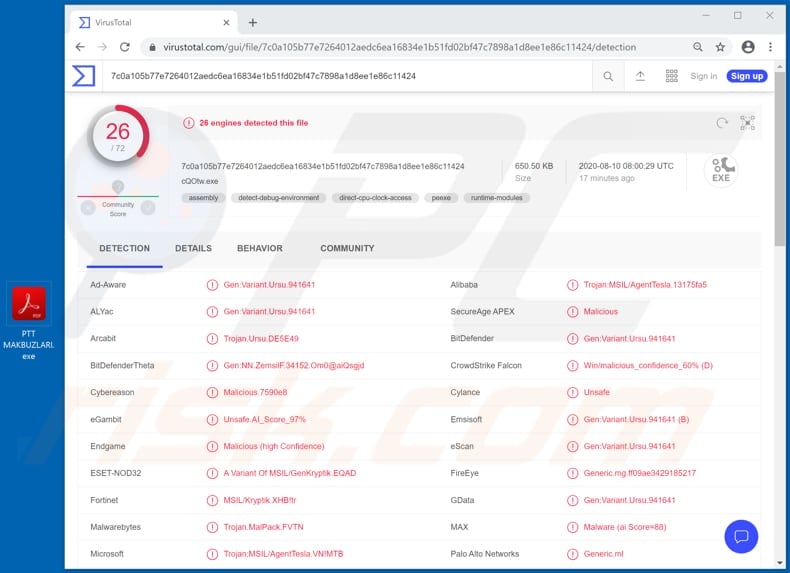The width and height of the screenshot is (790, 573).
Task: Open a new browser tab
Action: 253,23
